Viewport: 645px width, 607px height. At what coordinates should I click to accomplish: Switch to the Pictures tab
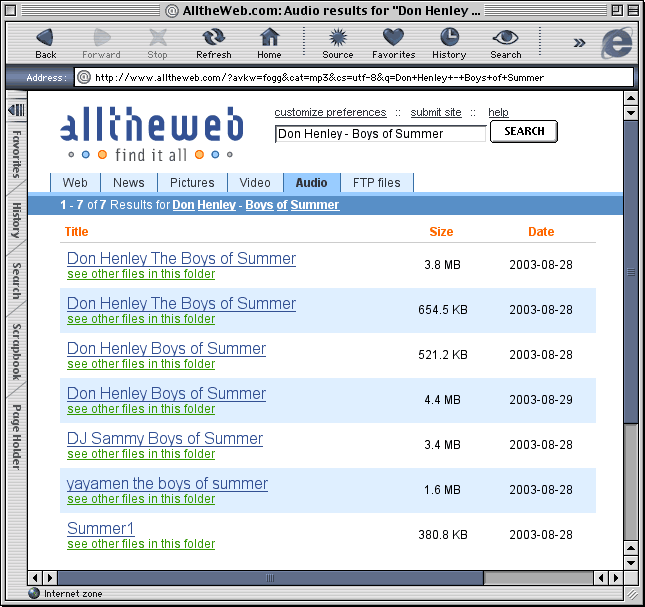pos(192,183)
